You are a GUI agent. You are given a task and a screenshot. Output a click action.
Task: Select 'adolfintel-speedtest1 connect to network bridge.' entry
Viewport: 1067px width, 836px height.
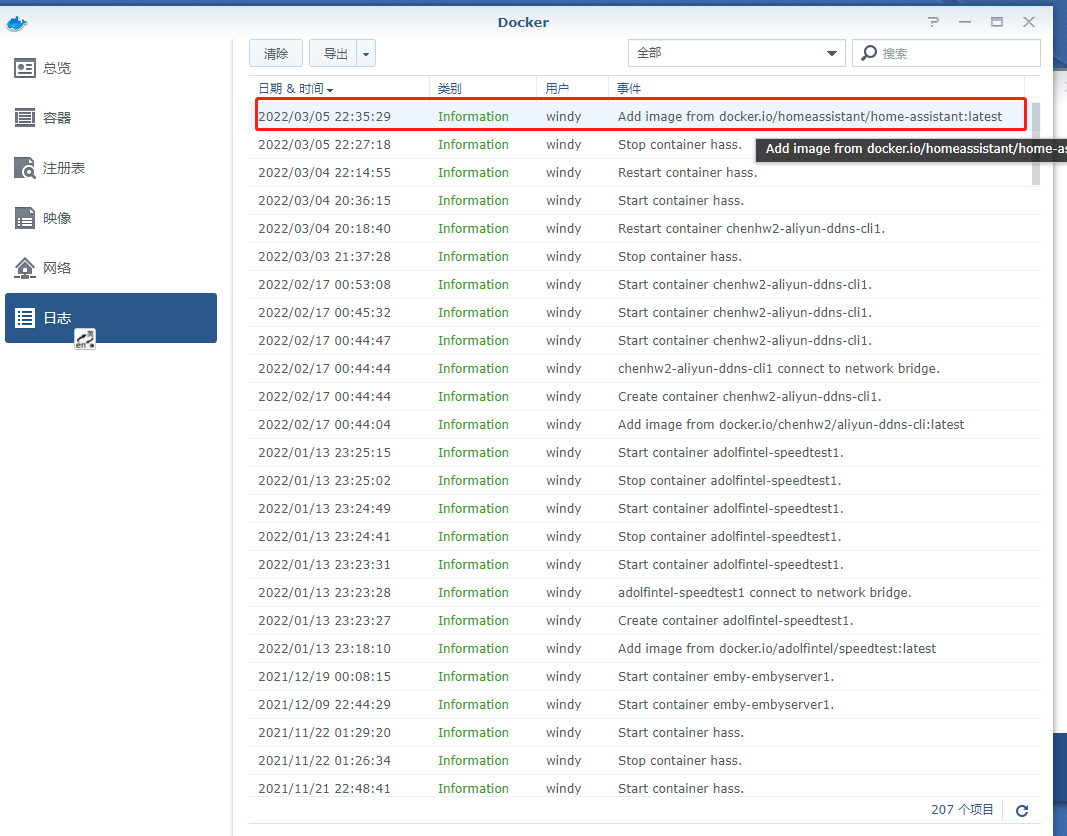click(644, 592)
